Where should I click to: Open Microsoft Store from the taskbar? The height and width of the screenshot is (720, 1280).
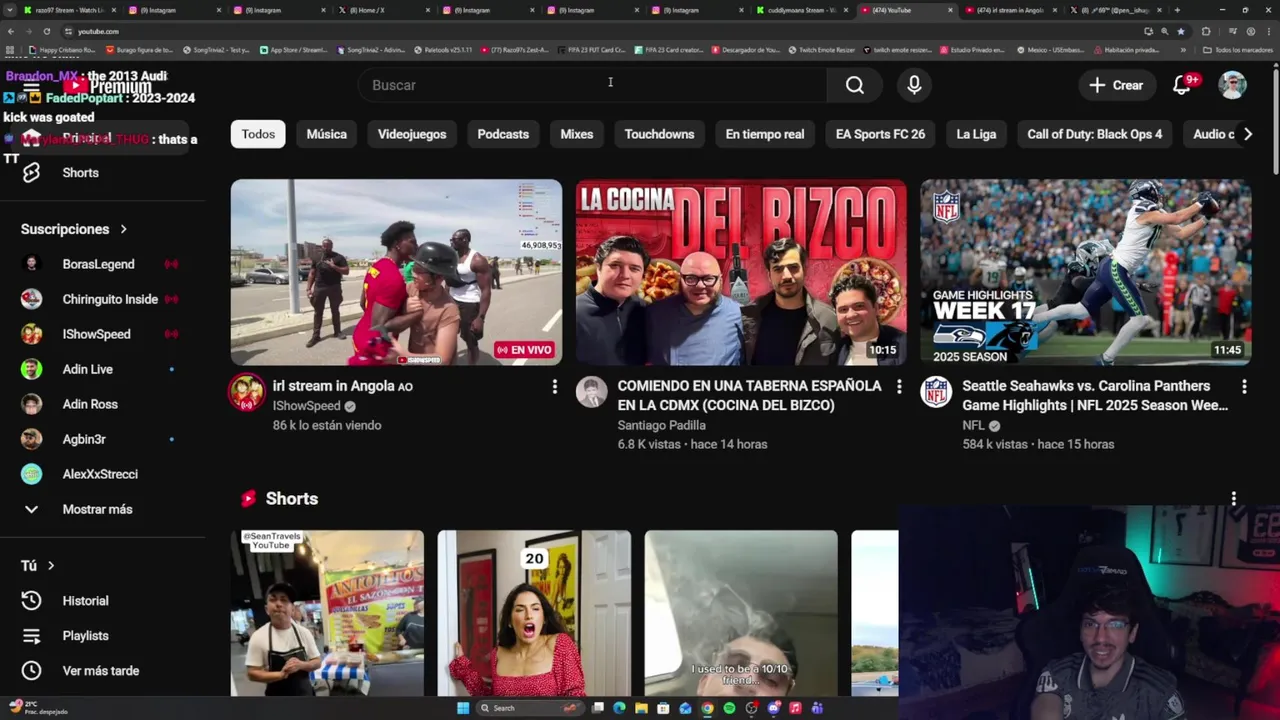click(x=663, y=708)
